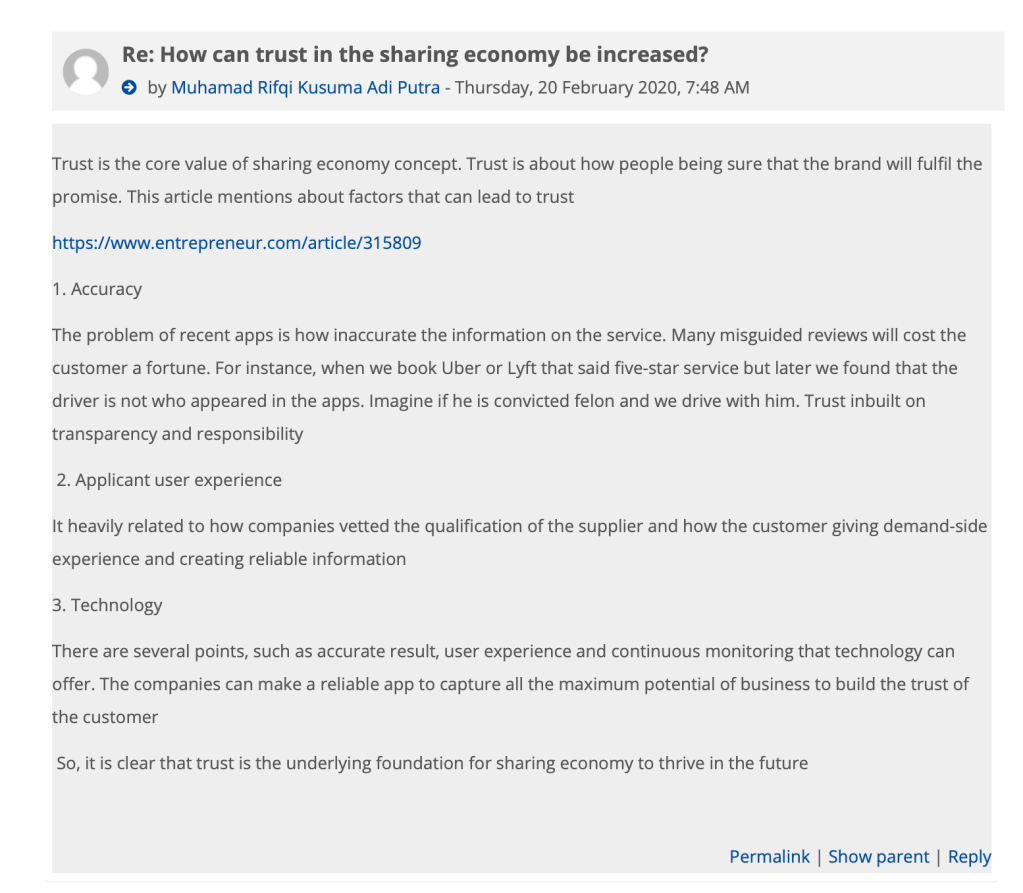Open the entrepreneur.com article link

pyautogui.click(x=236, y=243)
